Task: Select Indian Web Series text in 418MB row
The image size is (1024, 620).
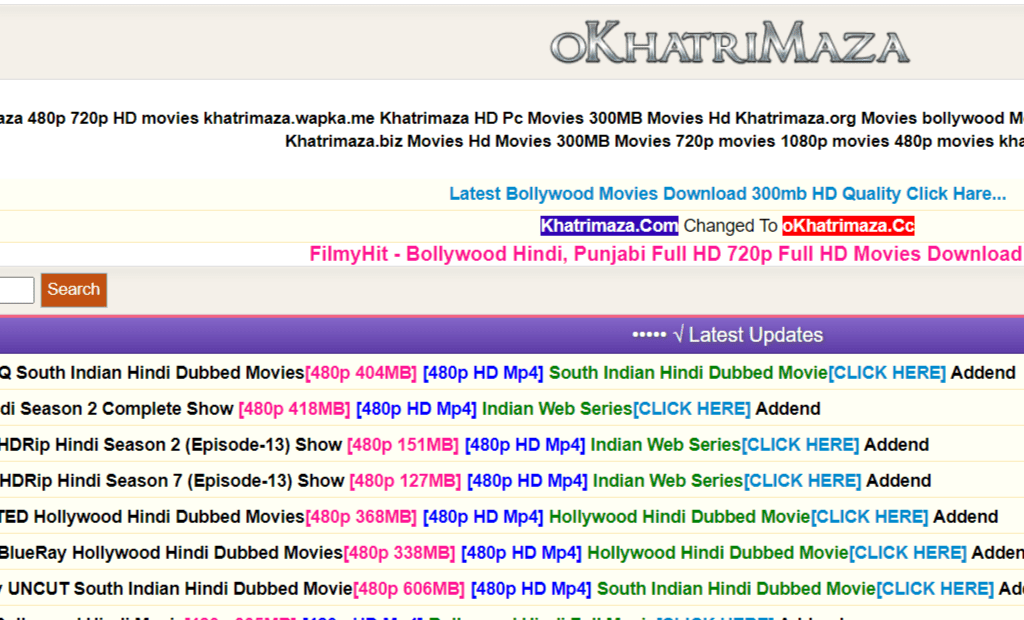Action: tap(557, 408)
